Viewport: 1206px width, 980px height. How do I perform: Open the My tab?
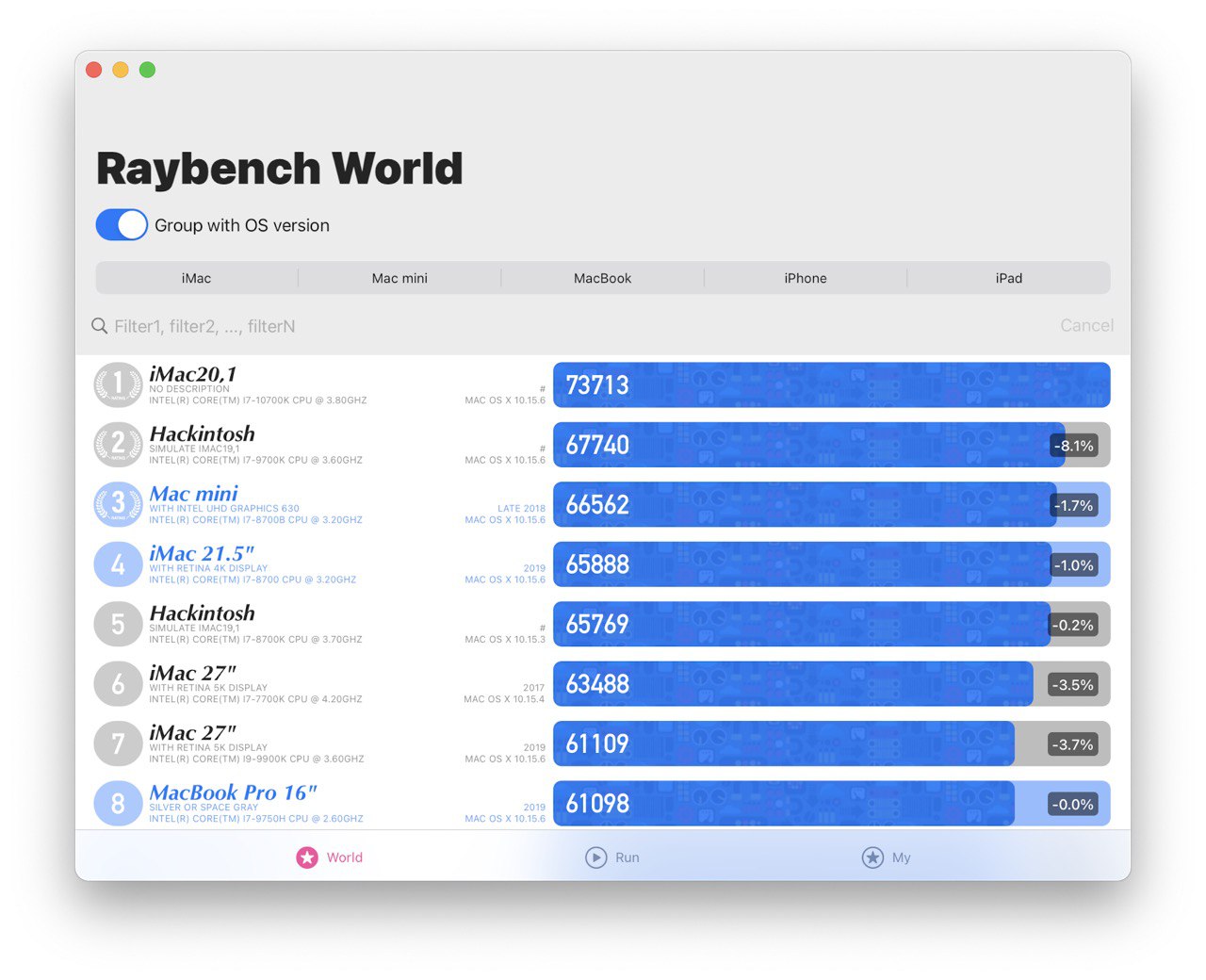[887, 857]
